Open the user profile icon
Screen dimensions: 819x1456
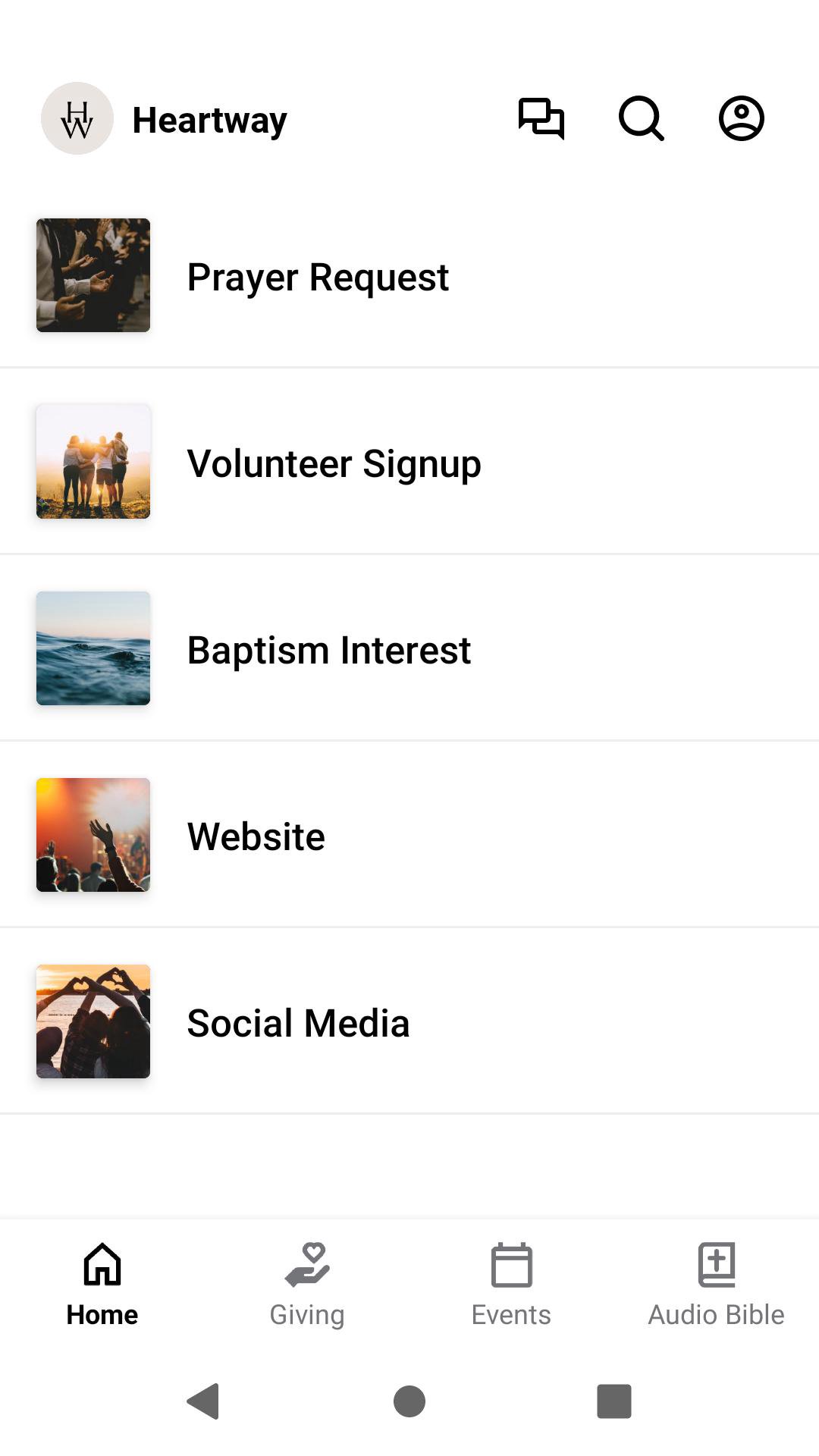(741, 118)
